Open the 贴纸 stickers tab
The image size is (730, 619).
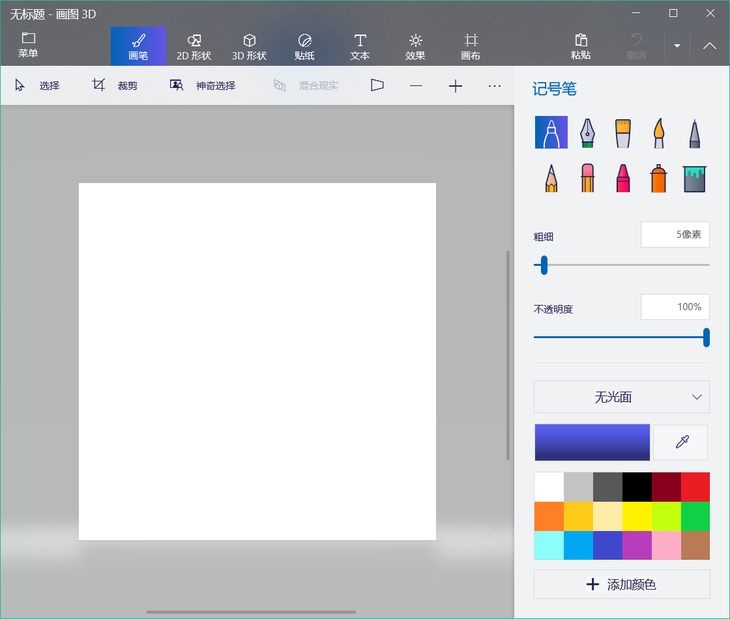coord(304,46)
